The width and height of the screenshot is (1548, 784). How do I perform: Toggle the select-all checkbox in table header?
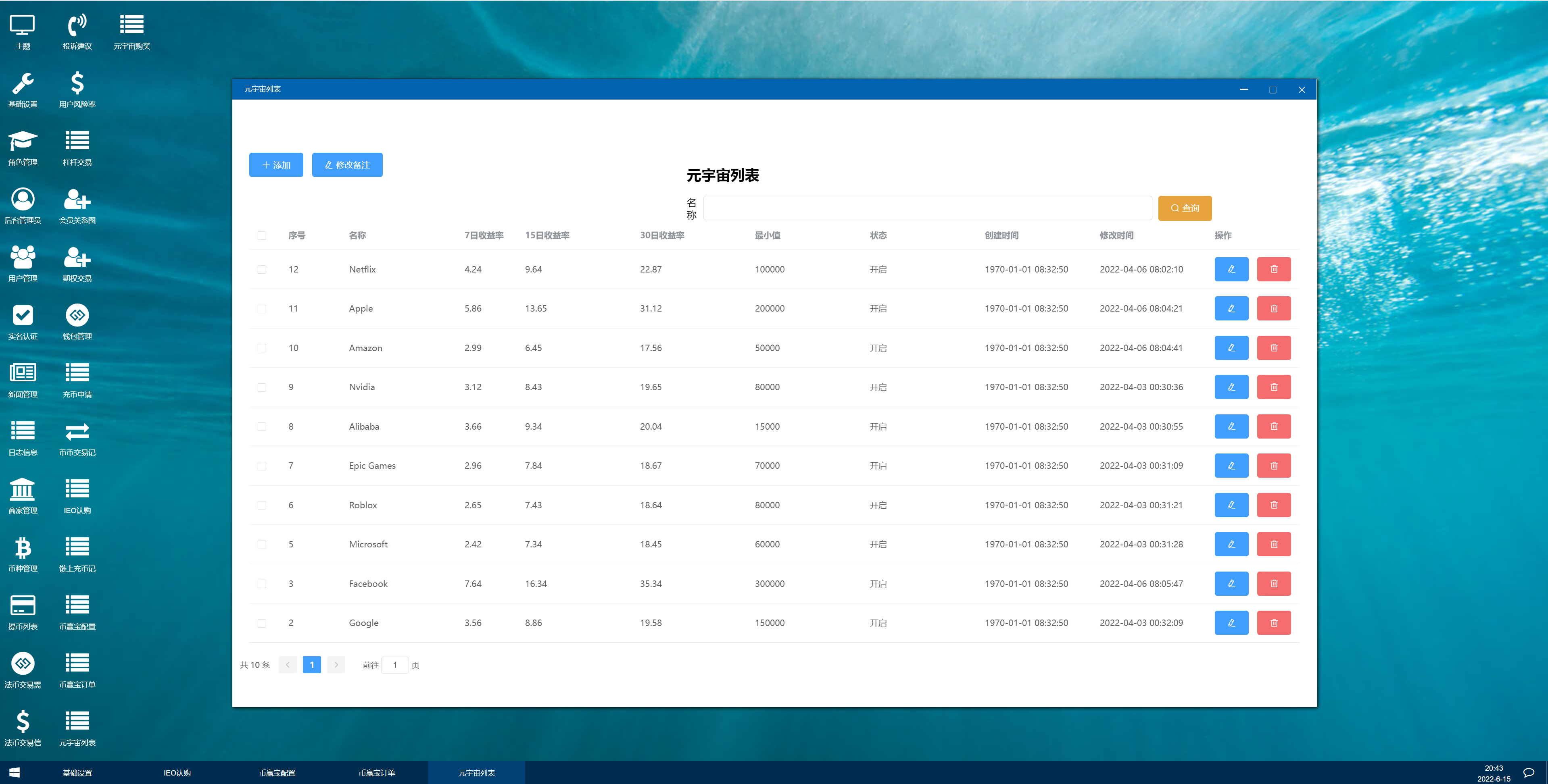(x=262, y=235)
